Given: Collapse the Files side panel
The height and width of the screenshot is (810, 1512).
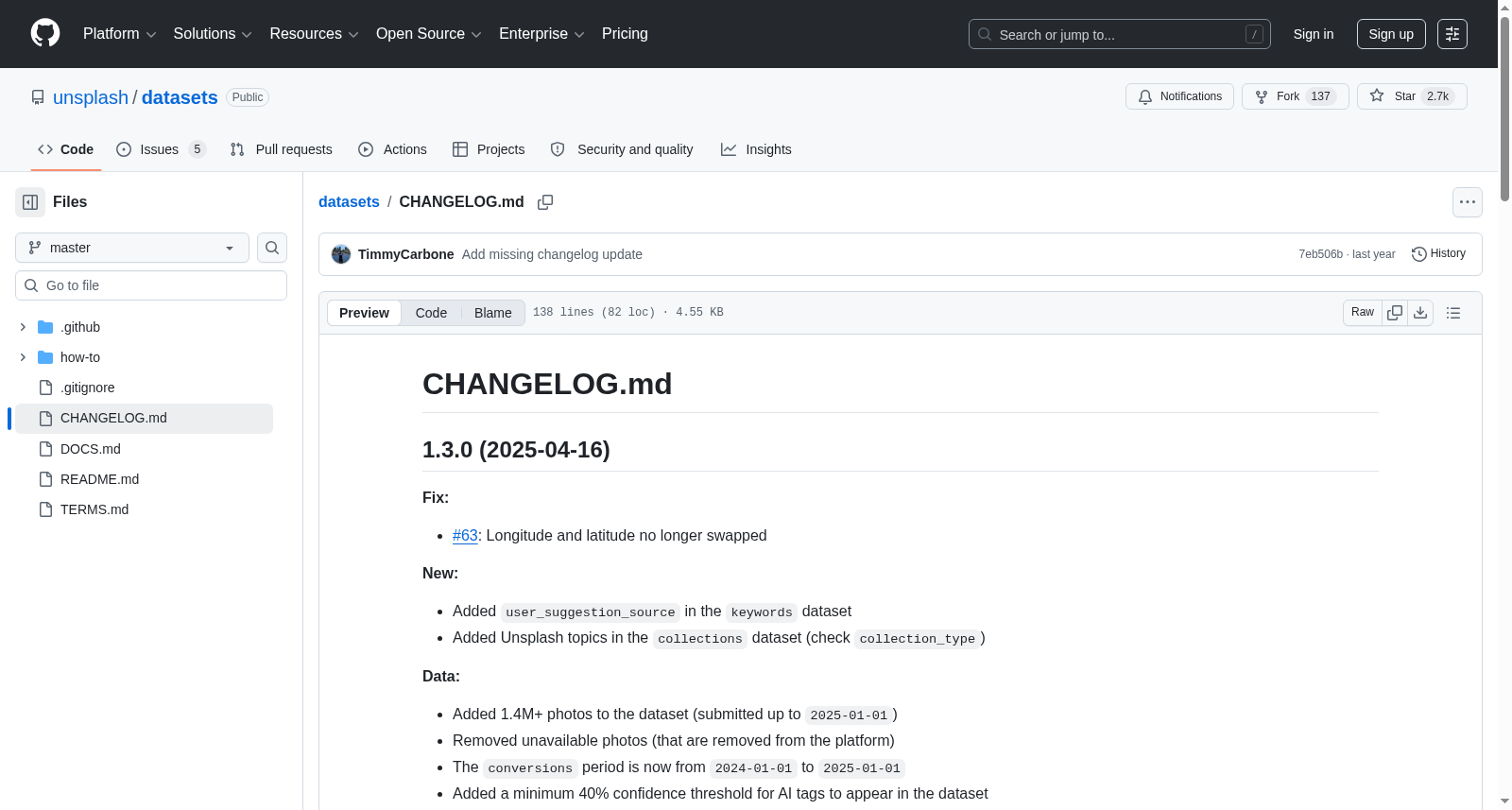Looking at the screenshot, I should (30, 202).
